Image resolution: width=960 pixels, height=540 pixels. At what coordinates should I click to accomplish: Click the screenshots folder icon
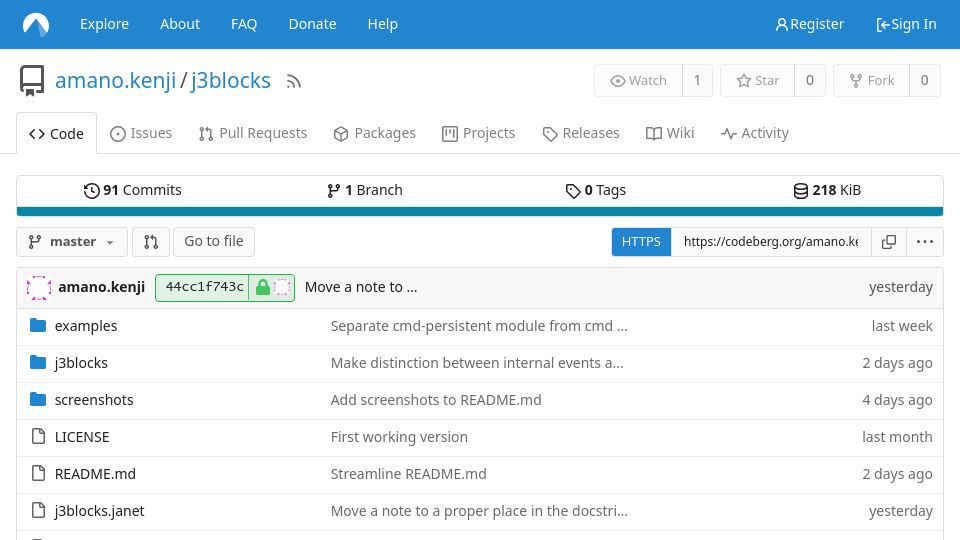pos(38,400)
